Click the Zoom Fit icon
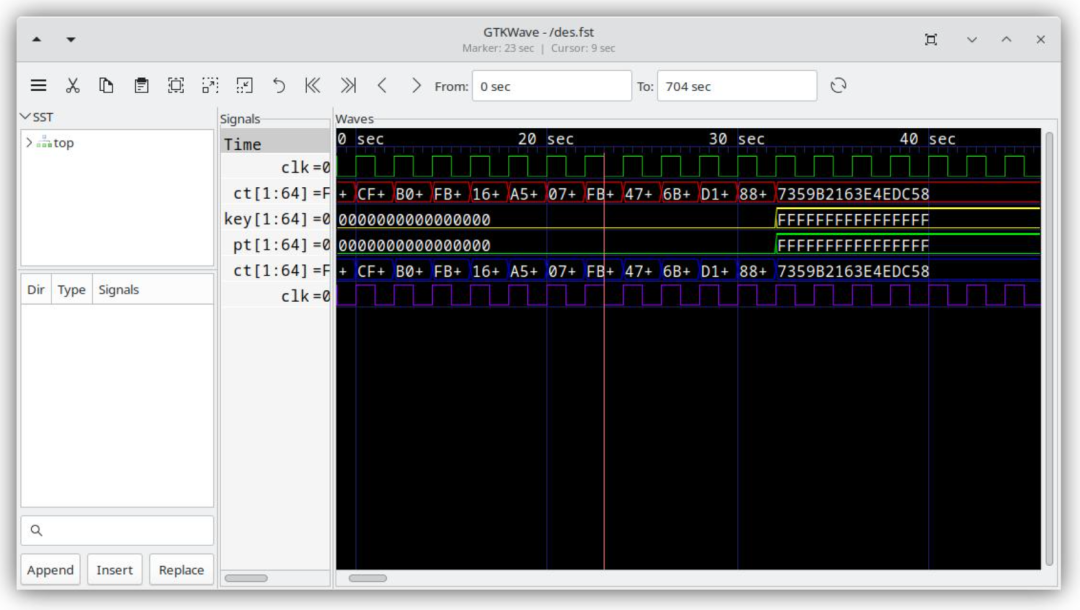This screenshot has height=610, width=1080. coord(176,86)
